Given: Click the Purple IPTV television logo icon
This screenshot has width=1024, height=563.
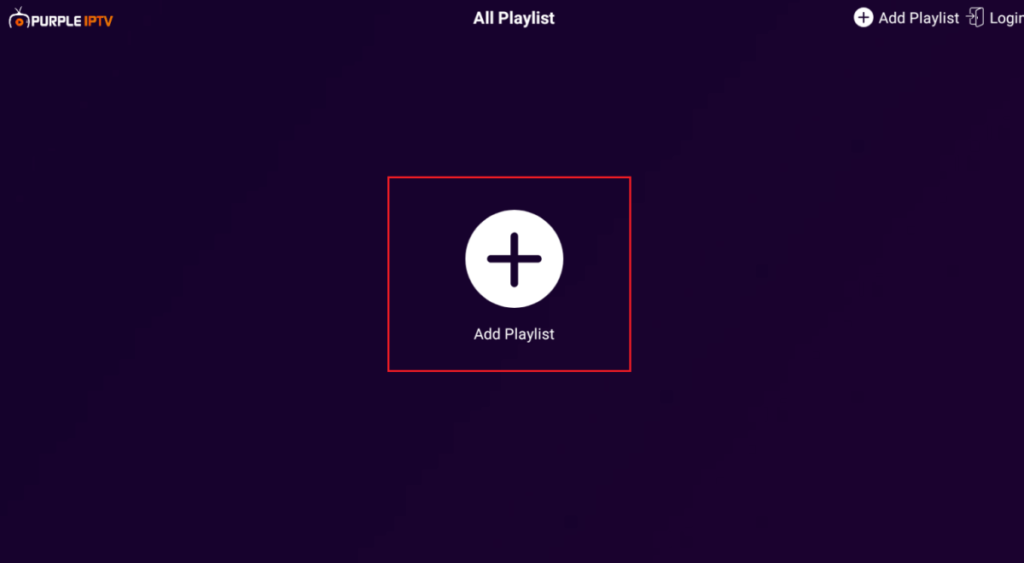Looking at the screenshot, I should [19, 18].
